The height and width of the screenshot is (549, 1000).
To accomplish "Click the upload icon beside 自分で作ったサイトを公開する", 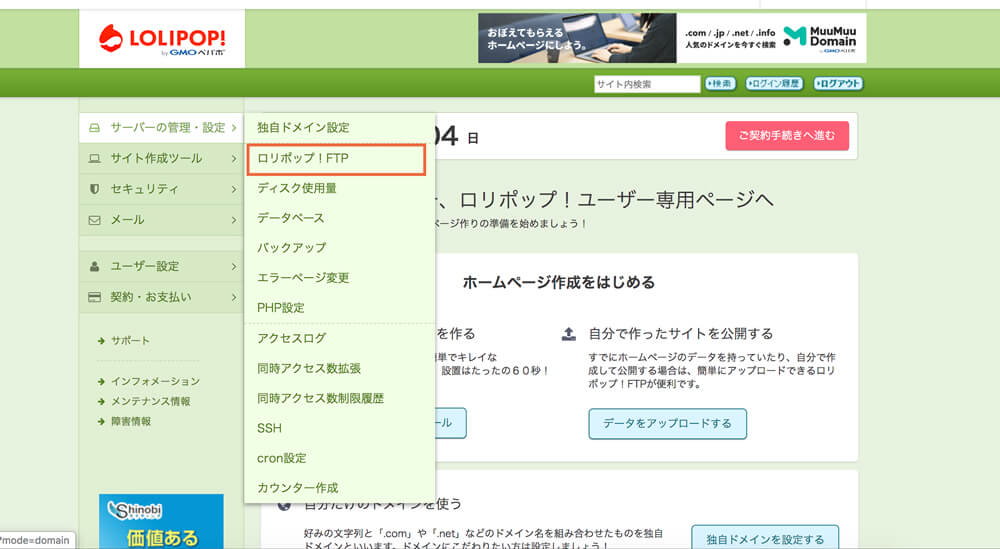I will [569, 333].
